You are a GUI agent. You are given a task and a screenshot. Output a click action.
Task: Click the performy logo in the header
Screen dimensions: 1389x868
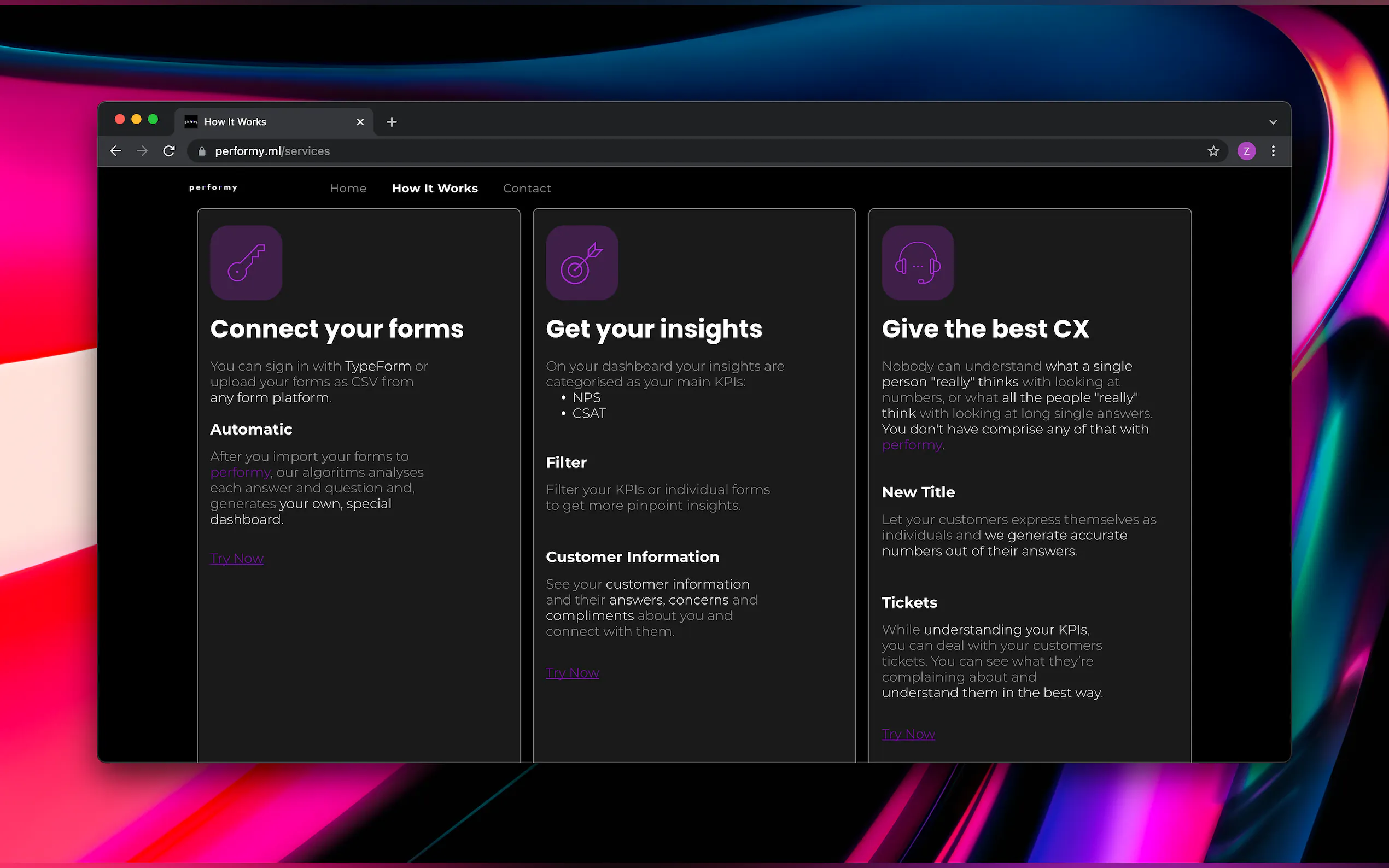point(213,187)
